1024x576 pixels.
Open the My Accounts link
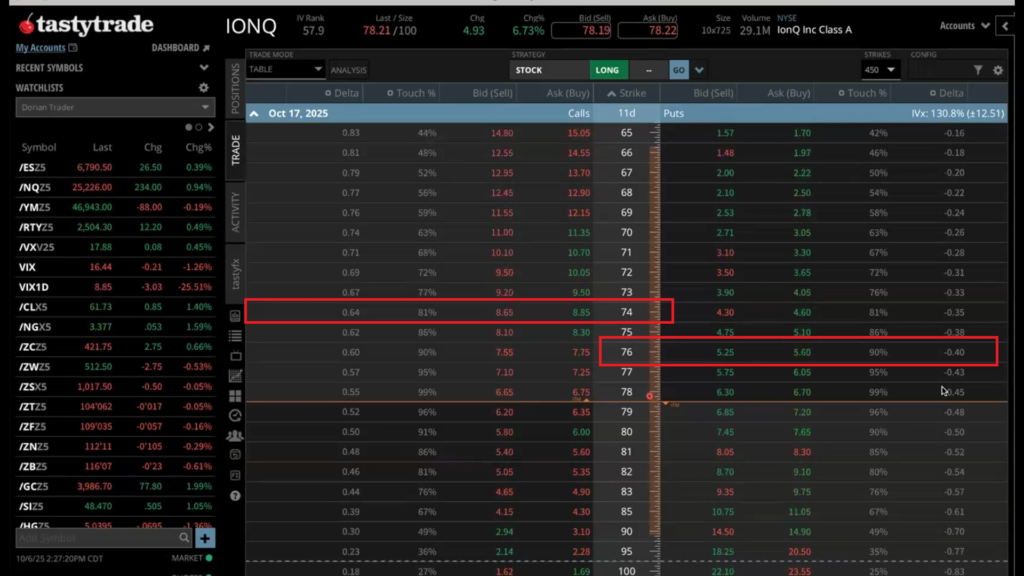coord(40,48)
